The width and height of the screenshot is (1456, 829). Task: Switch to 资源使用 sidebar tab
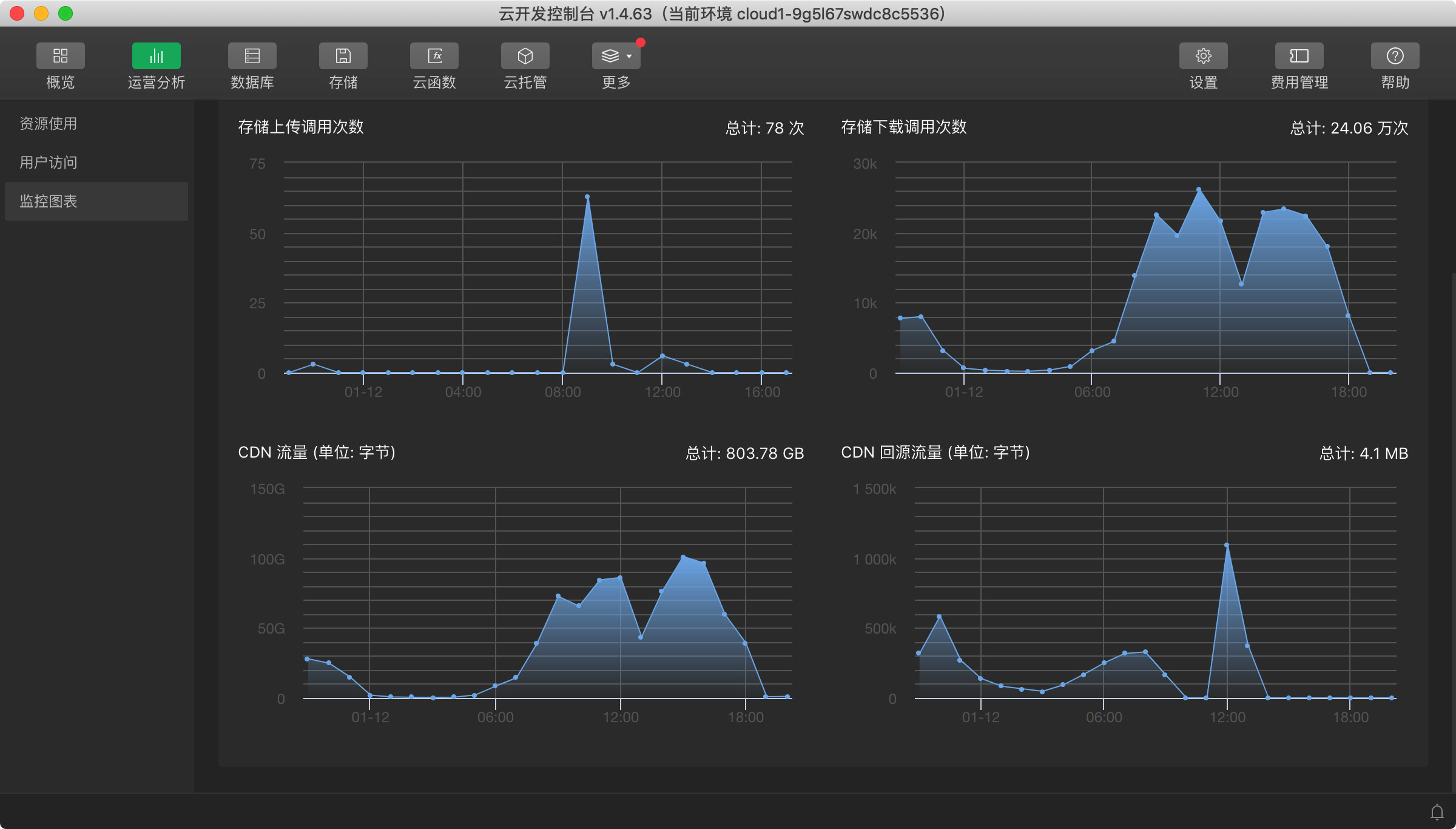(49, 124)
